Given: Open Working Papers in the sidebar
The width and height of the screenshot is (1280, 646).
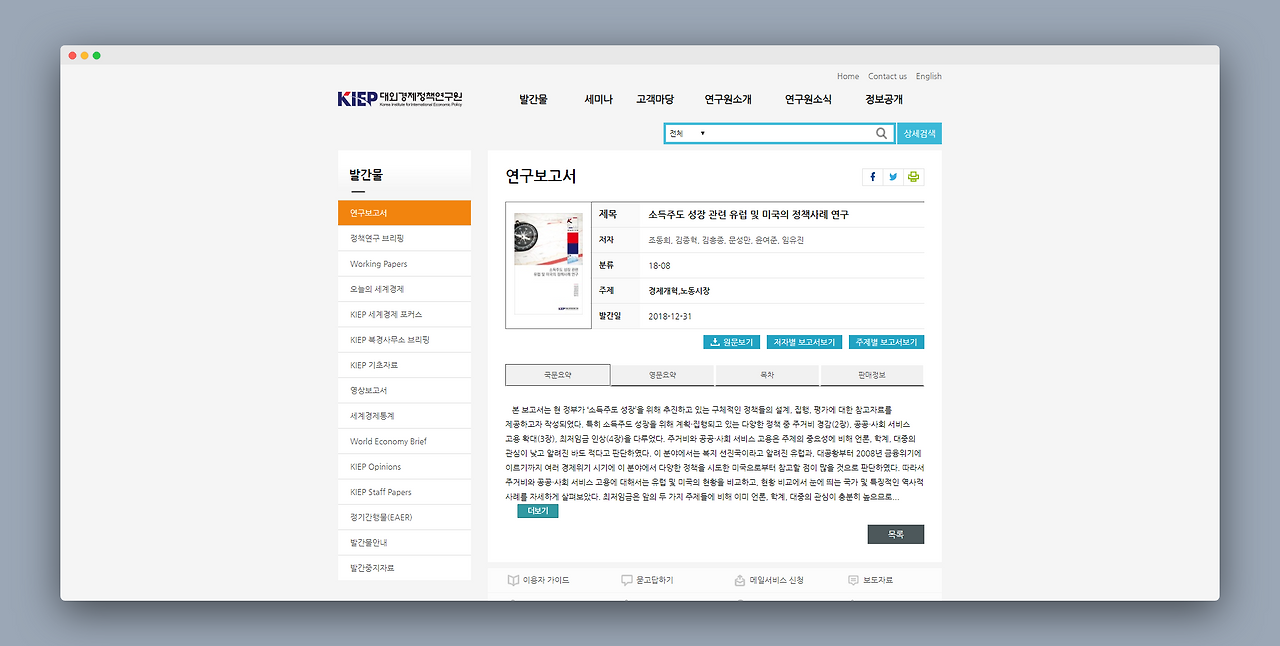Looking at the screenshot, I should pyautogui.click(x=404, y=264).
